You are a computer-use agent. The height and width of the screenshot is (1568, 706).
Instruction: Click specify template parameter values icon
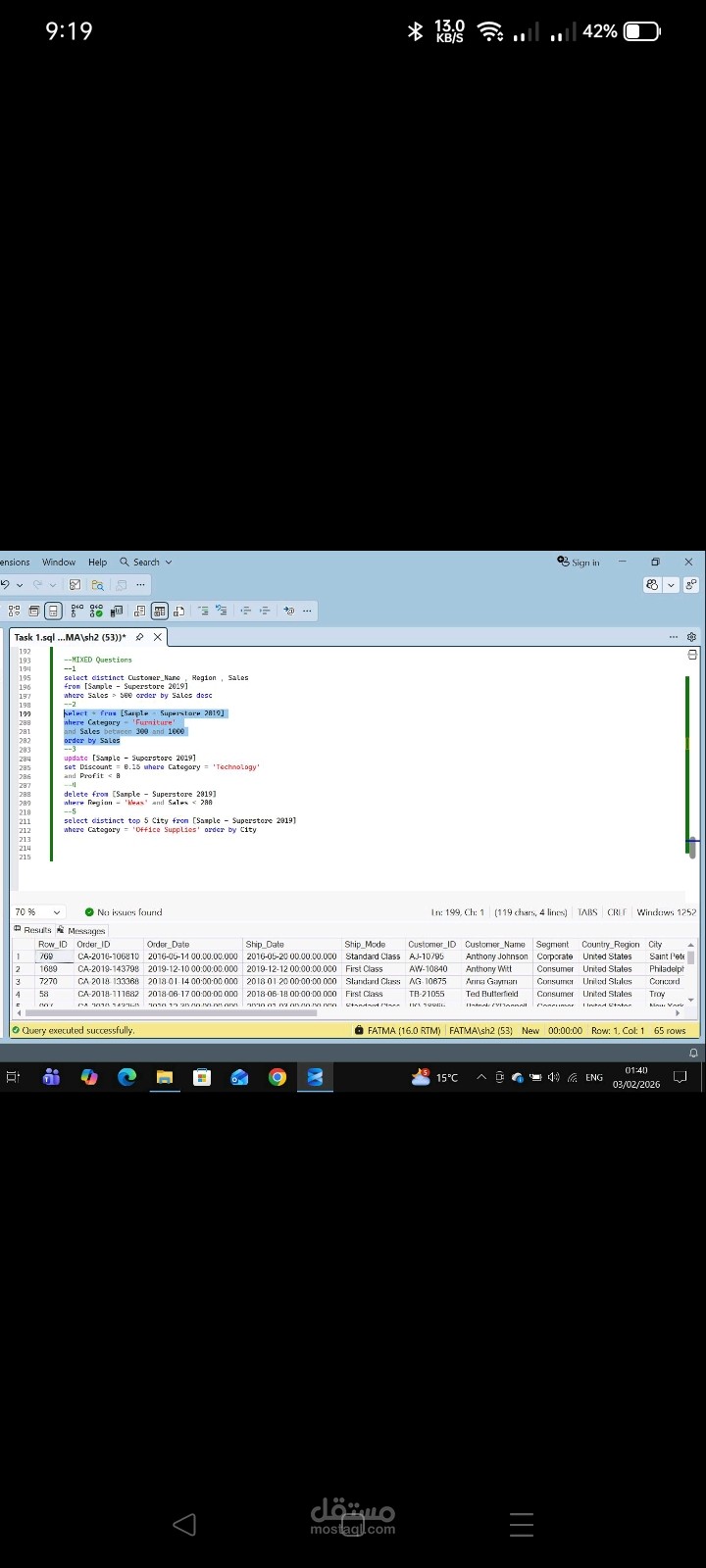[289, 611]
